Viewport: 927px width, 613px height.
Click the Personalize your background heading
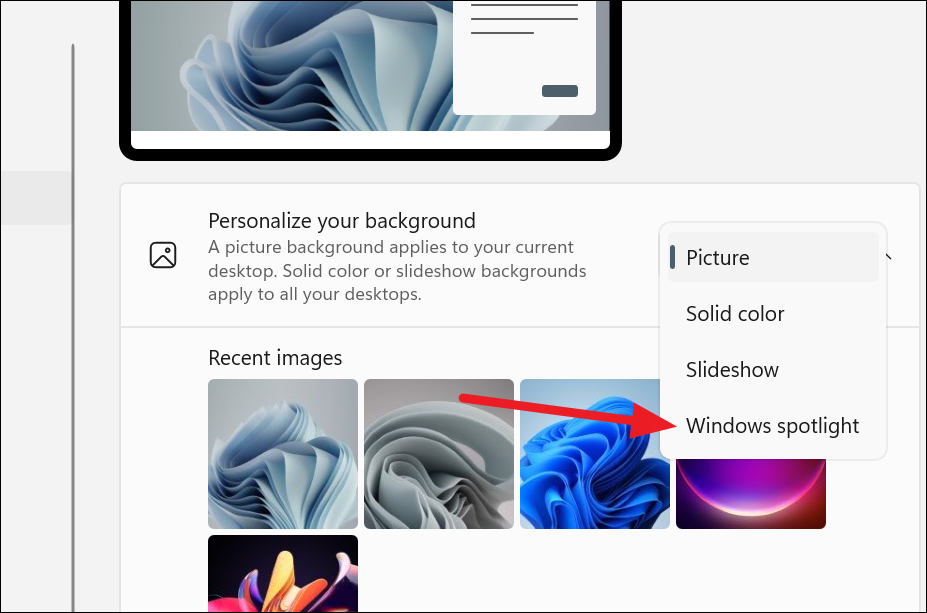click(342, 221)
